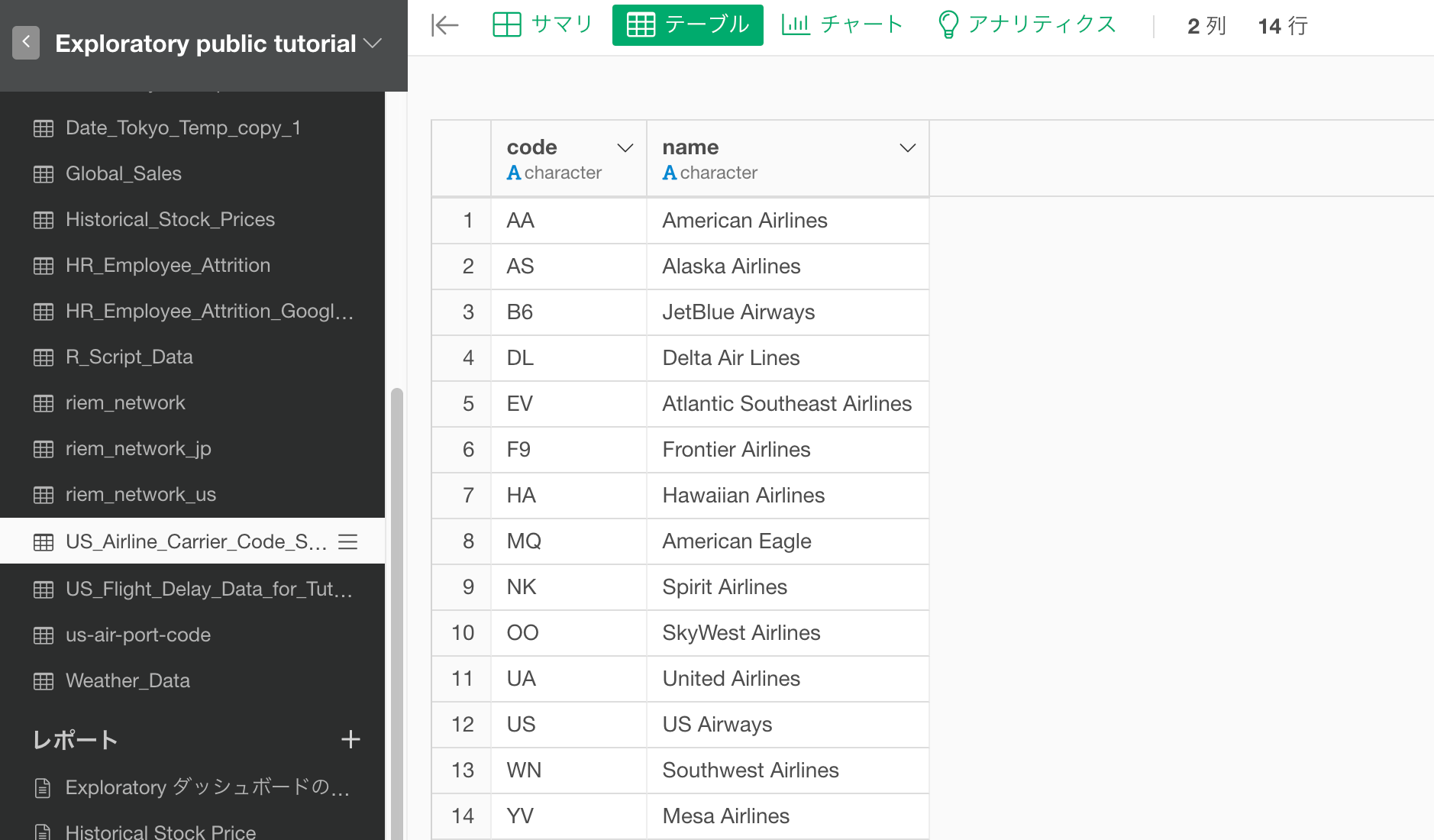Image resolution: width=1434 pixels, height=840 pixels.
Task: Click the US Airways cell
Action: coord(787,725)
